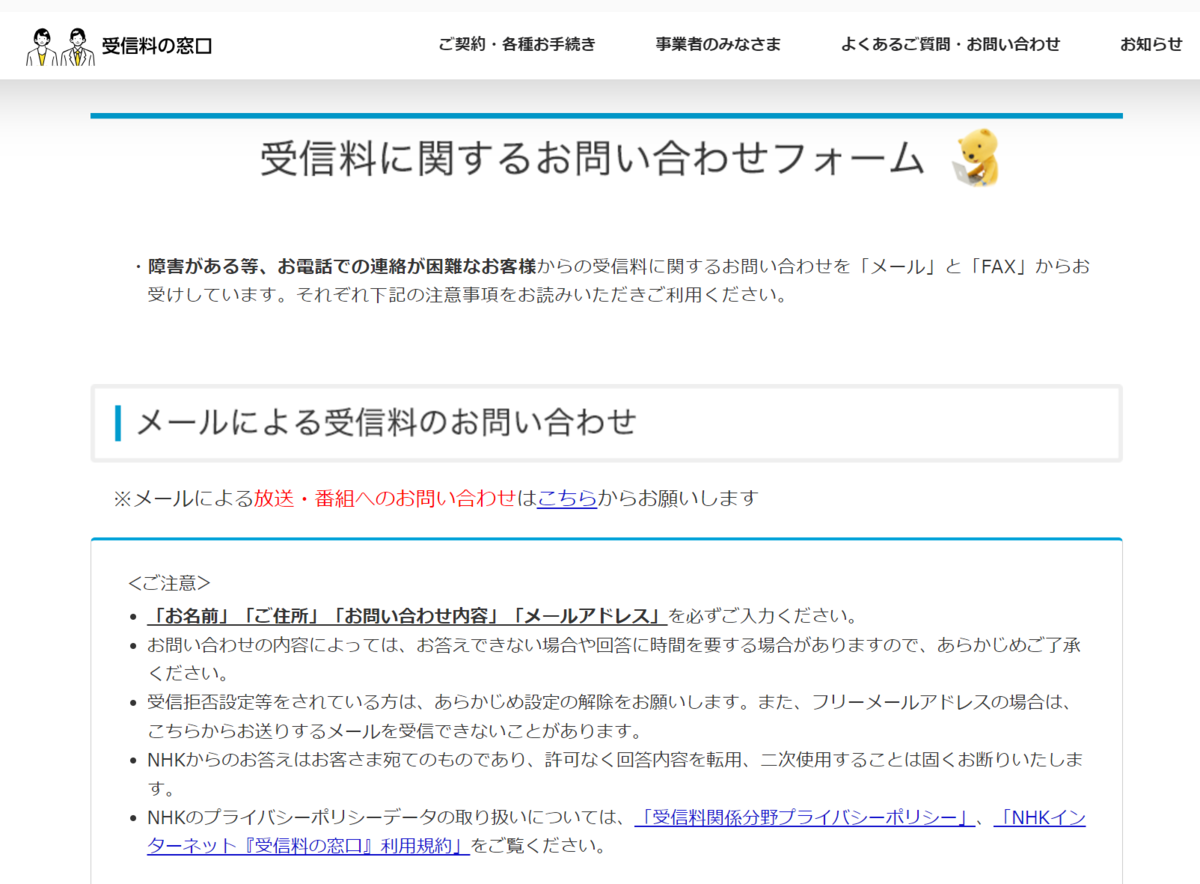The width and height of the screenshot is (1200, 884).
Task: Click red text 放送・番組へのお問い合わせ
Action: pyautogui.click(x=385, y=498)
